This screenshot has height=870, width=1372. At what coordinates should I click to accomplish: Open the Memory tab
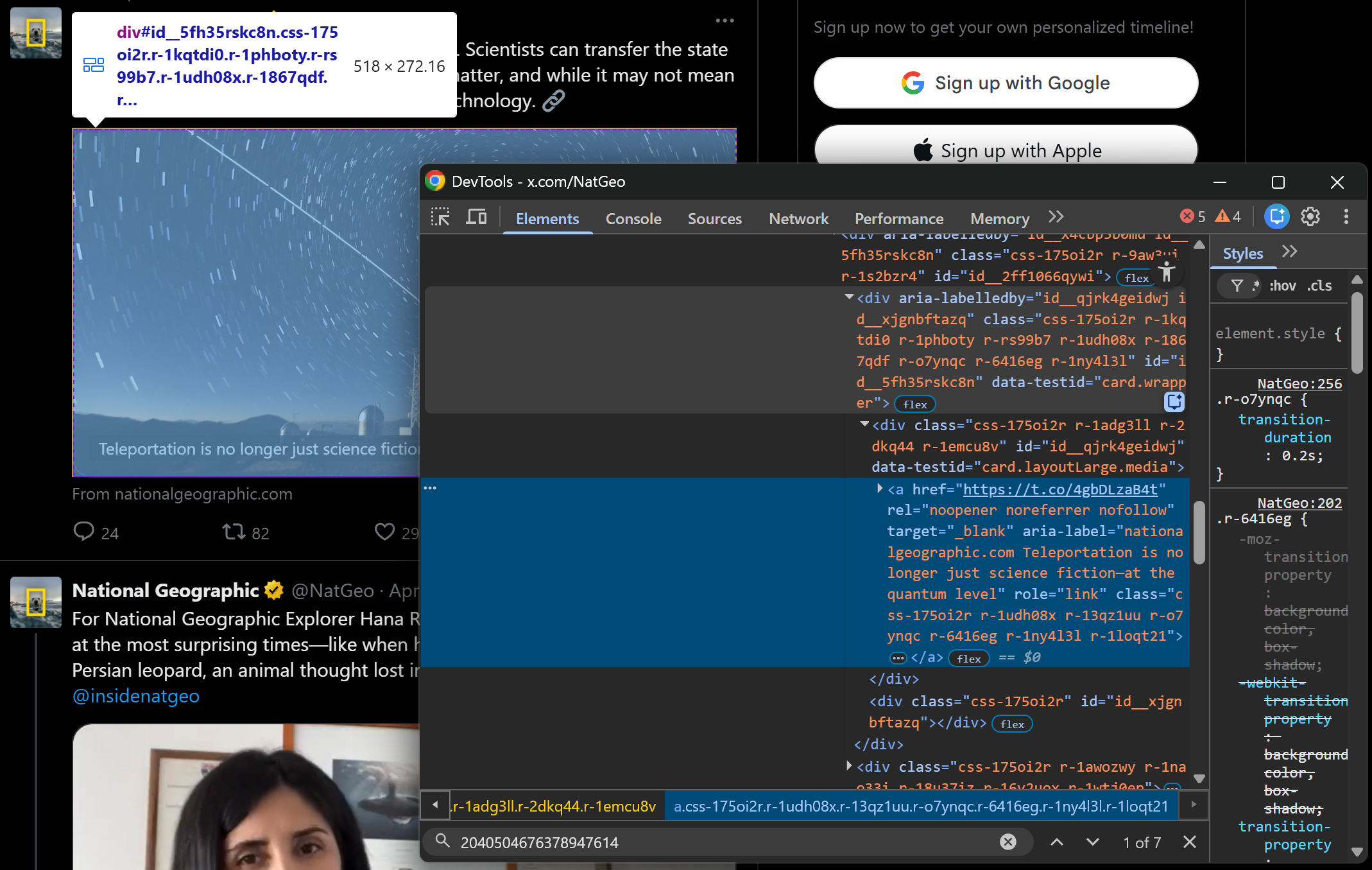tap(1000, 218)
